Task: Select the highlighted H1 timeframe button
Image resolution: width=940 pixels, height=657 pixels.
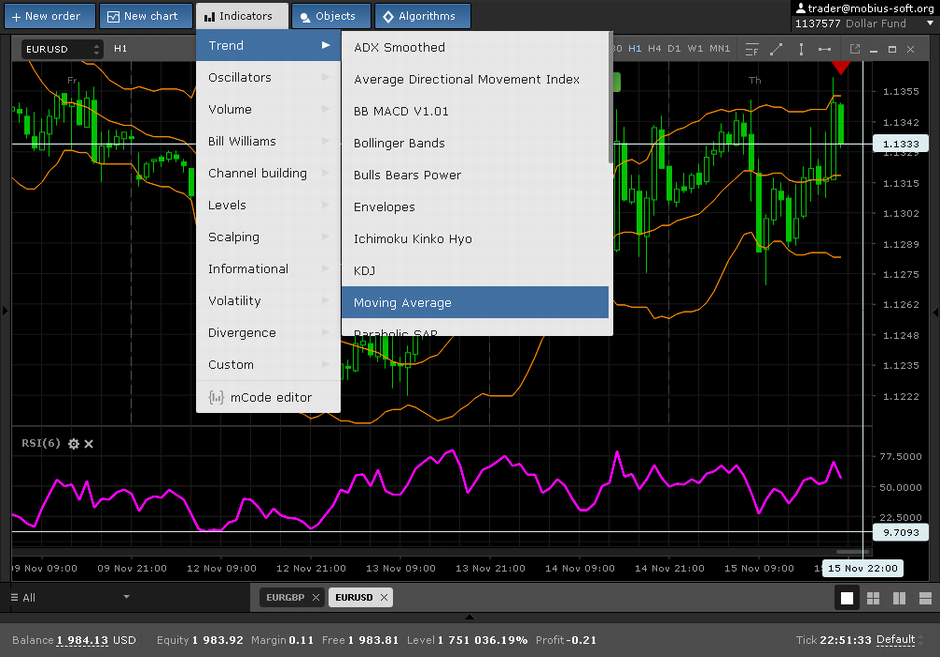Action: (635, 49)
